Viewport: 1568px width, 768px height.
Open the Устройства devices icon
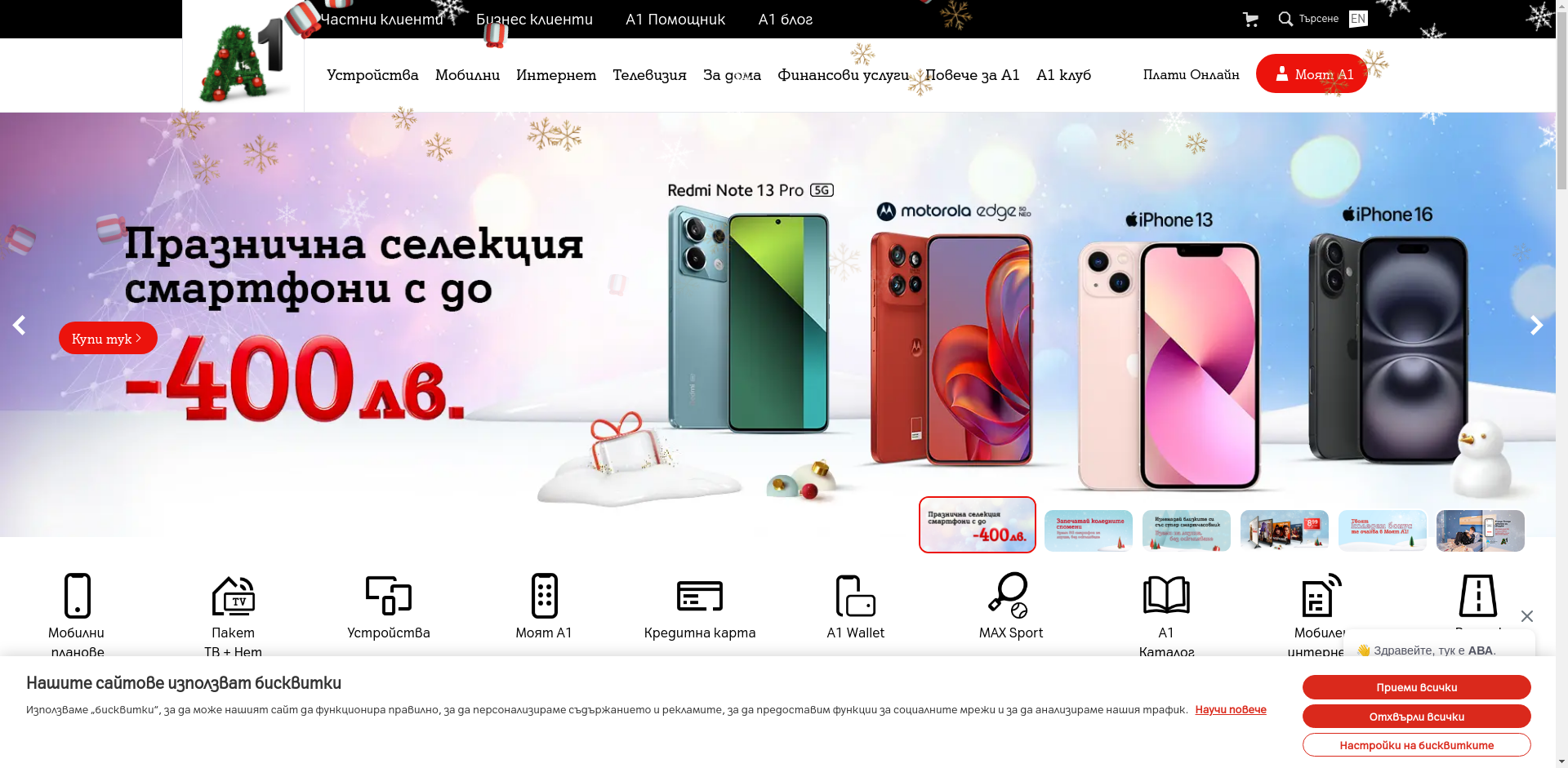389,596
